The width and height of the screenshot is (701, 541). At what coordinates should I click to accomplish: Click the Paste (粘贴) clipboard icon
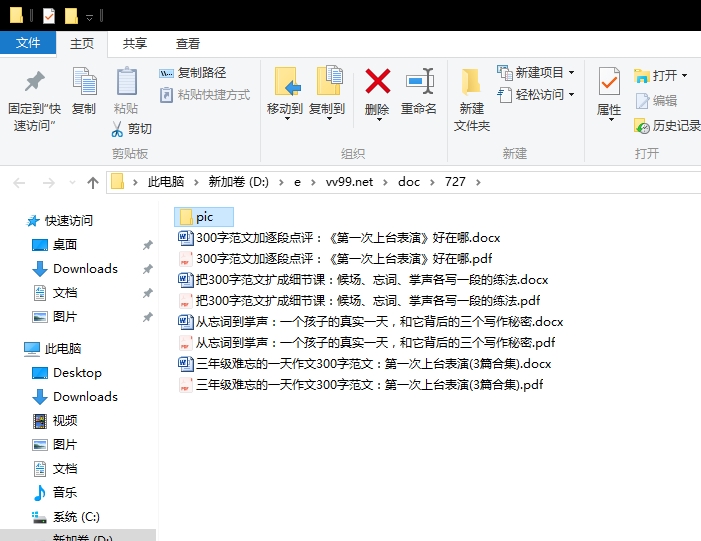[x=127, y=81]
